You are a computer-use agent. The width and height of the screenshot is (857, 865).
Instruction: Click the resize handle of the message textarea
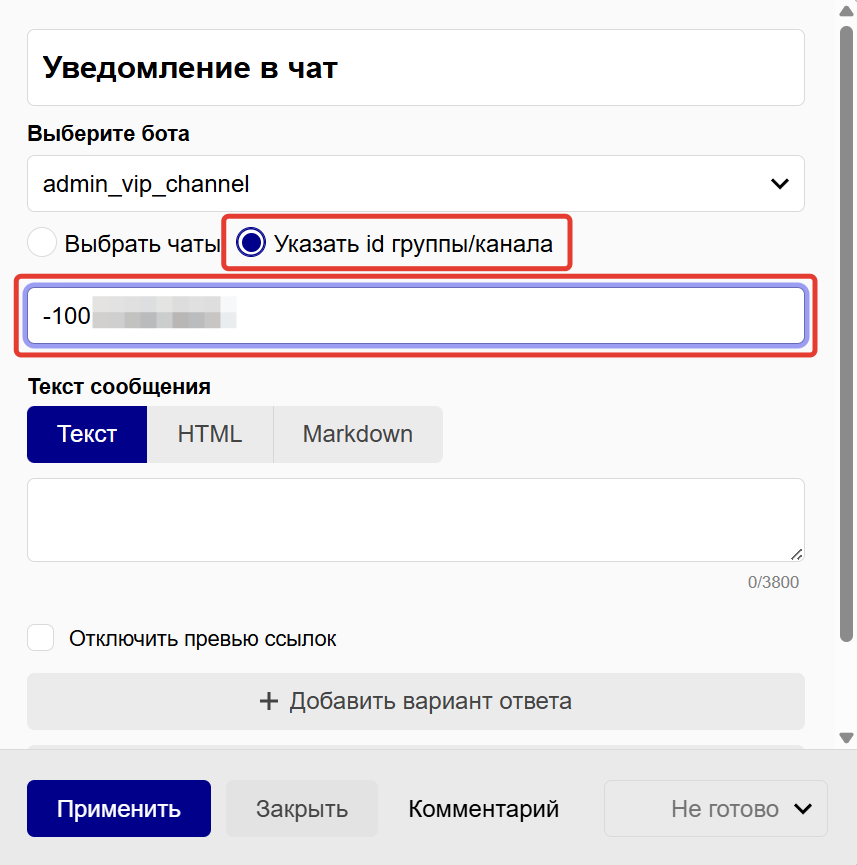point(797,552)
